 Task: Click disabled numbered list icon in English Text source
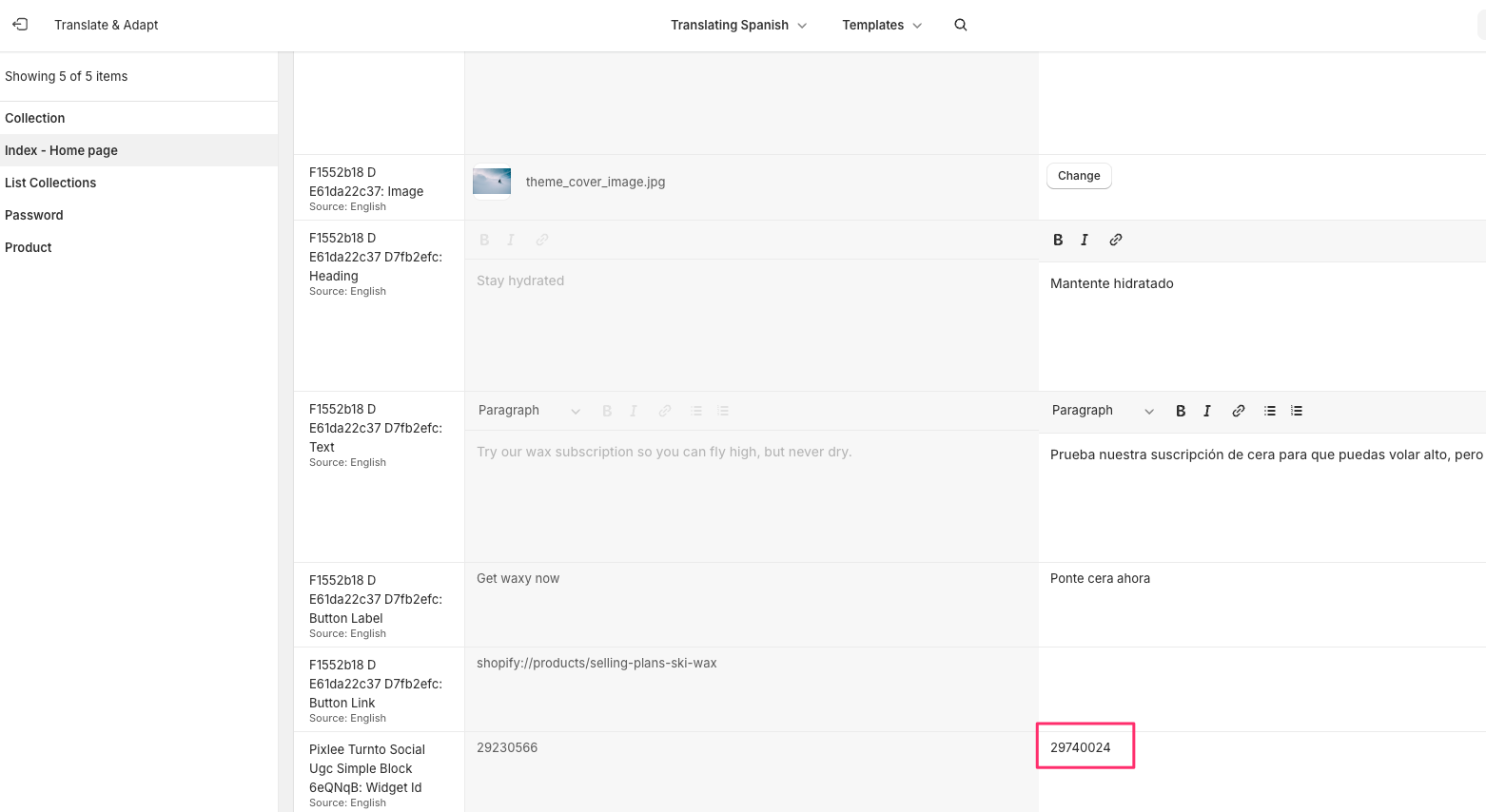[723, 411]
